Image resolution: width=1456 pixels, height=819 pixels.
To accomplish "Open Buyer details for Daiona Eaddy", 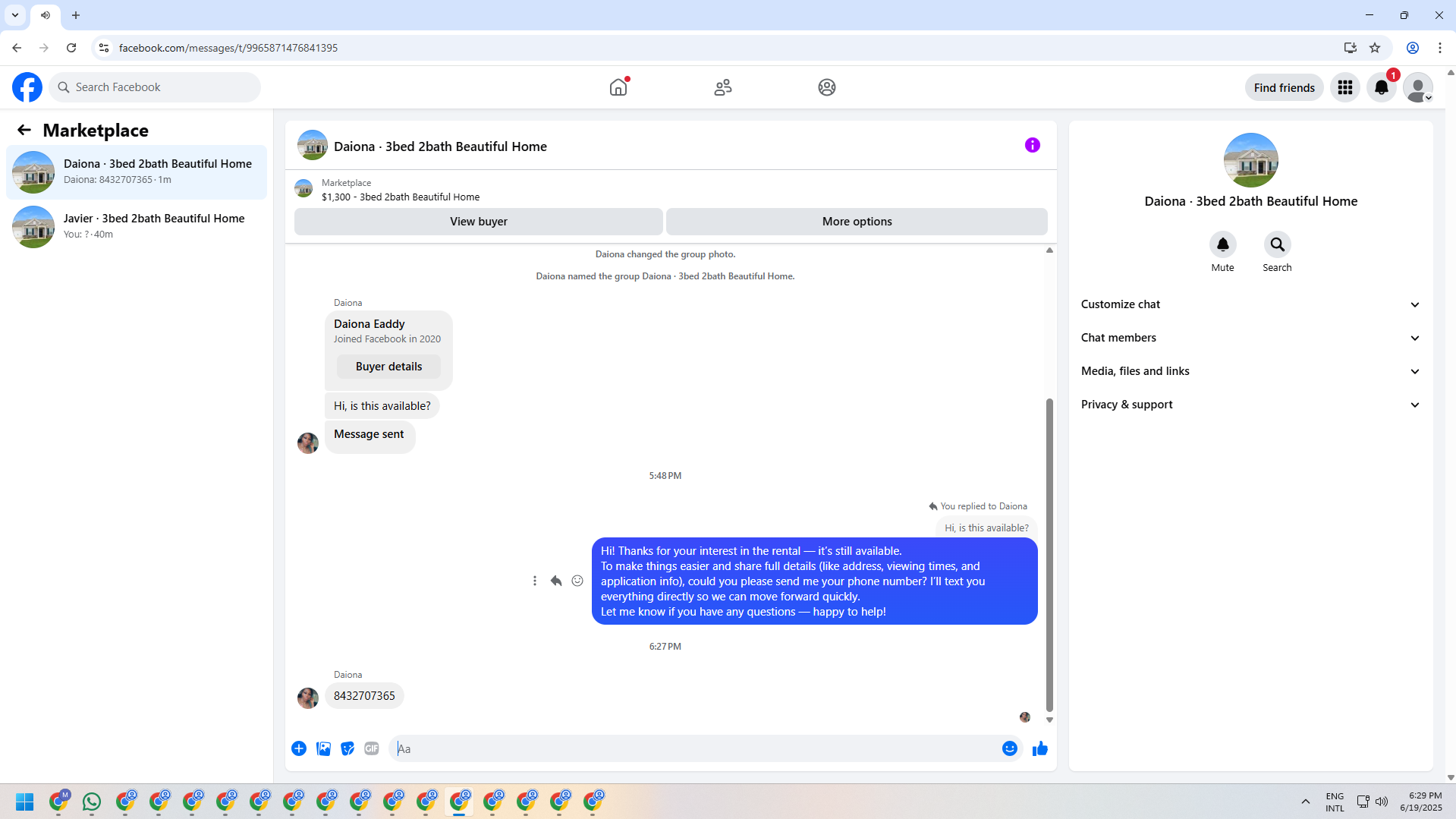I will (389, 367).
